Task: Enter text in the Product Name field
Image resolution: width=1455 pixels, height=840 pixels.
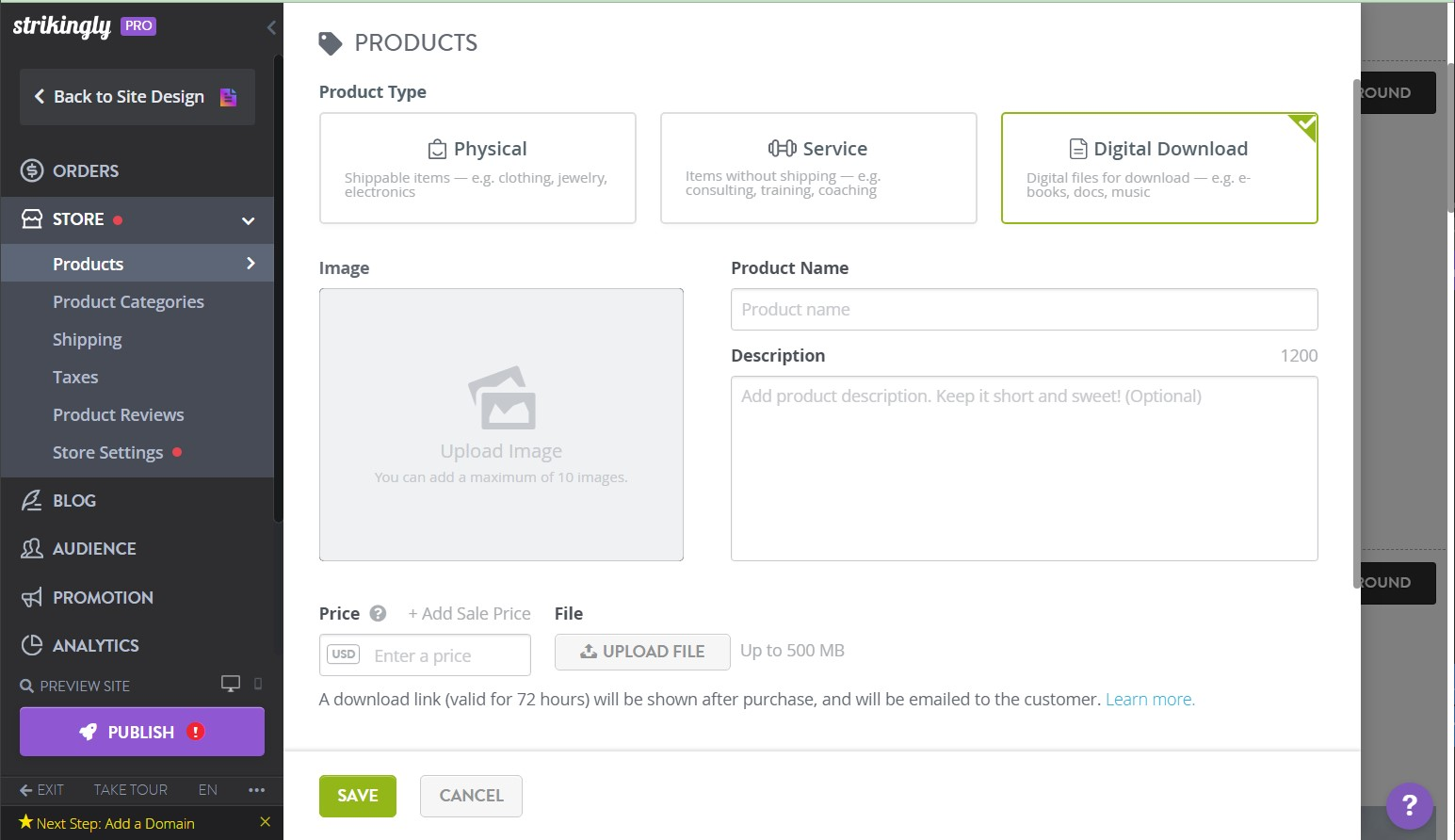Action: pos(1024,309)
